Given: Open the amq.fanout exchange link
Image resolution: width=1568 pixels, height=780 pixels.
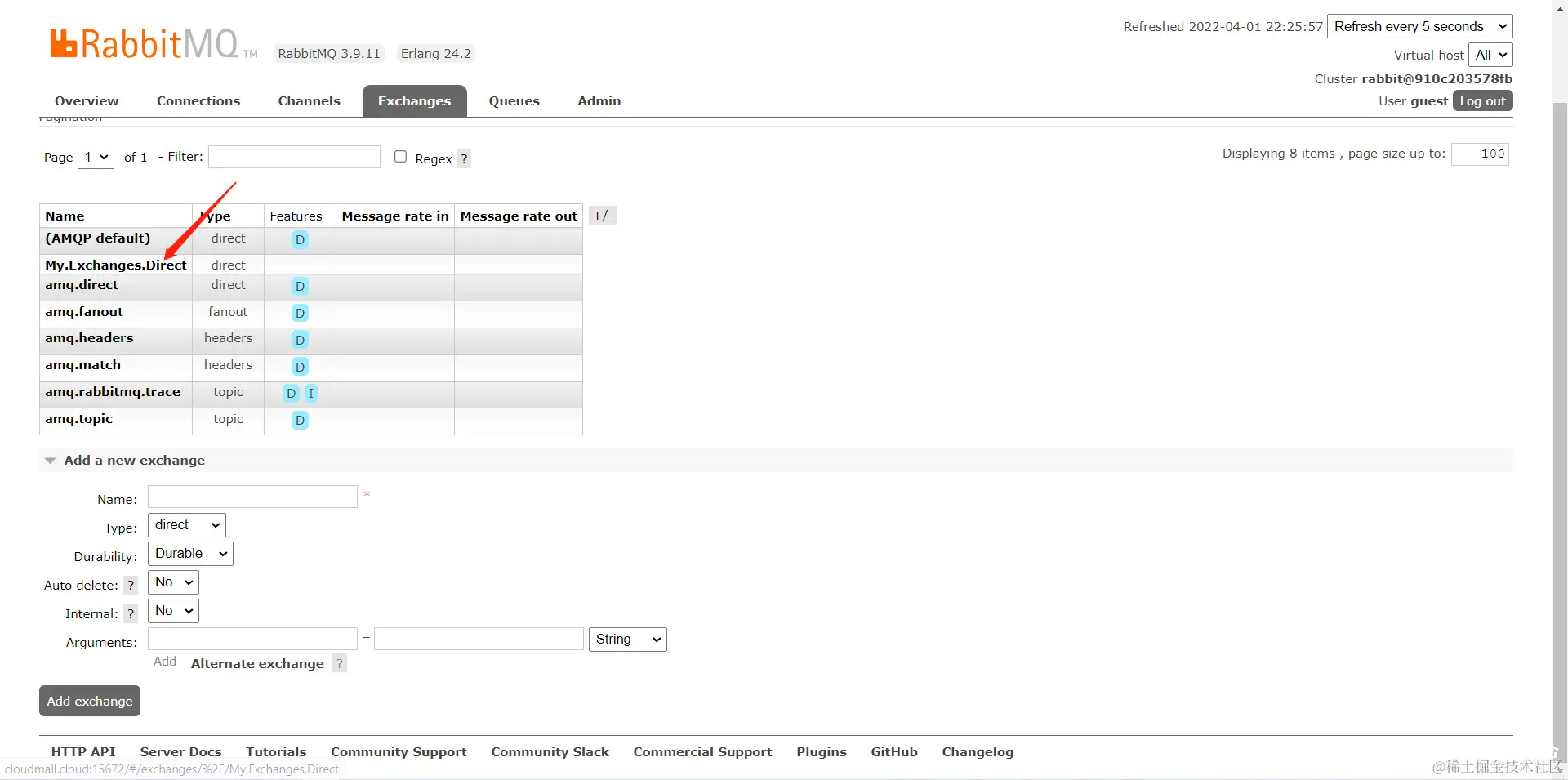Looking at the screenshot, I should (x=84, y=312).
